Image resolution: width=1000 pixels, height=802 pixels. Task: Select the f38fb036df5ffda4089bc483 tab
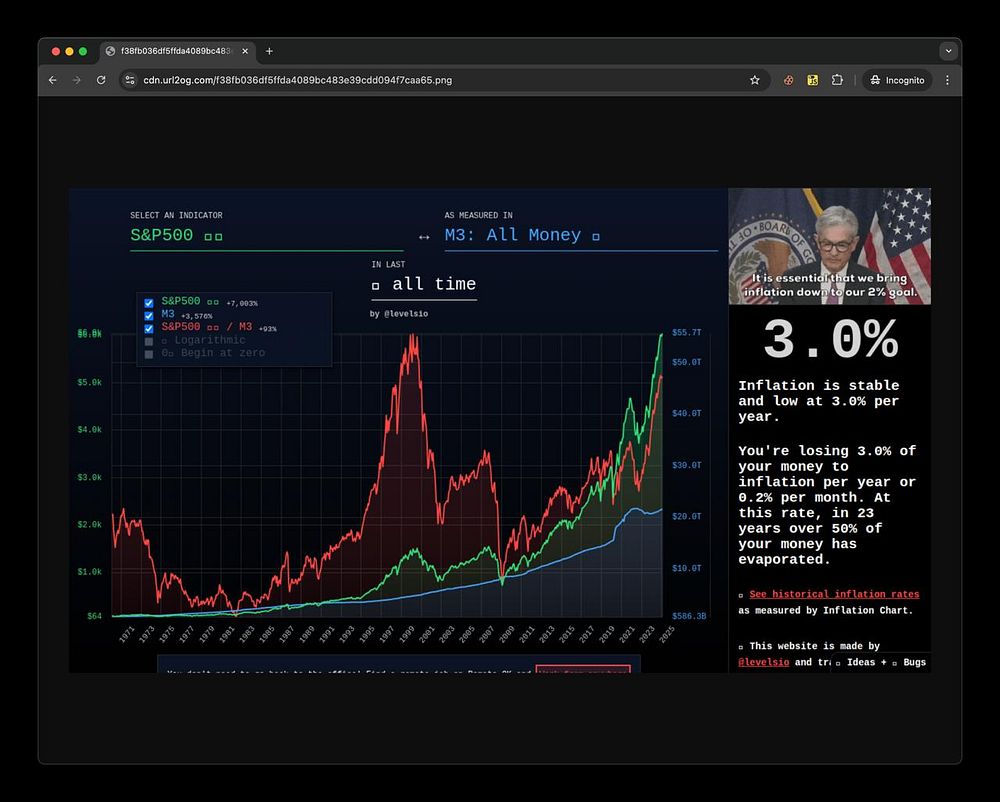click(x=177, y=51)
